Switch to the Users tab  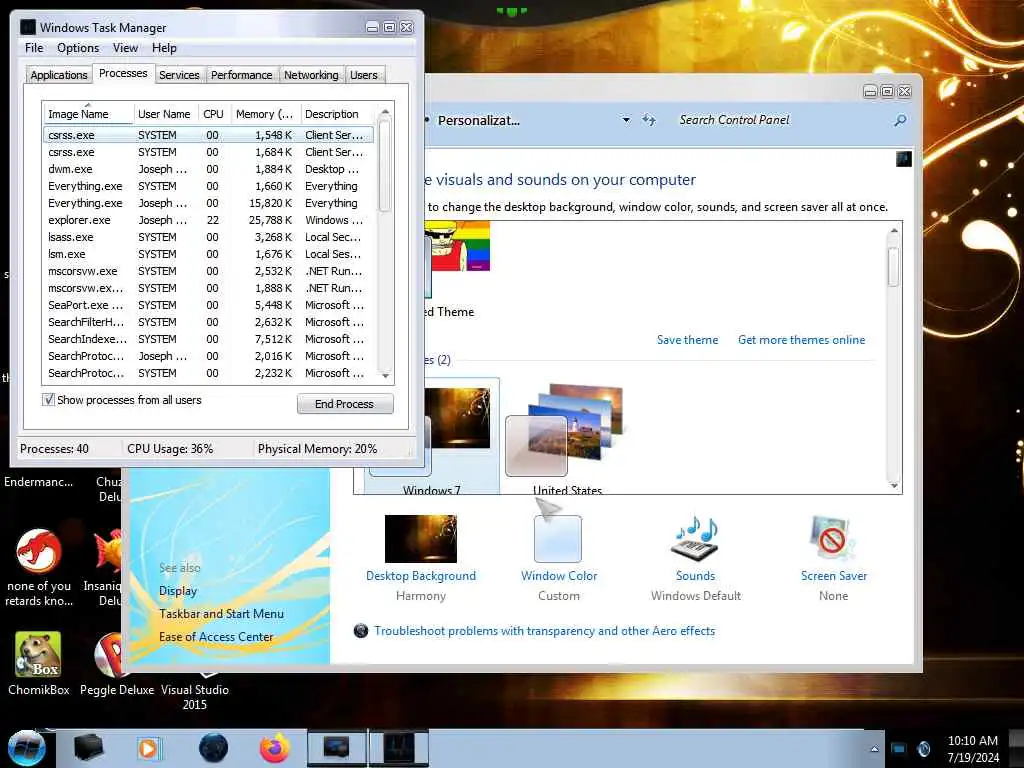(x=363, y=75)
